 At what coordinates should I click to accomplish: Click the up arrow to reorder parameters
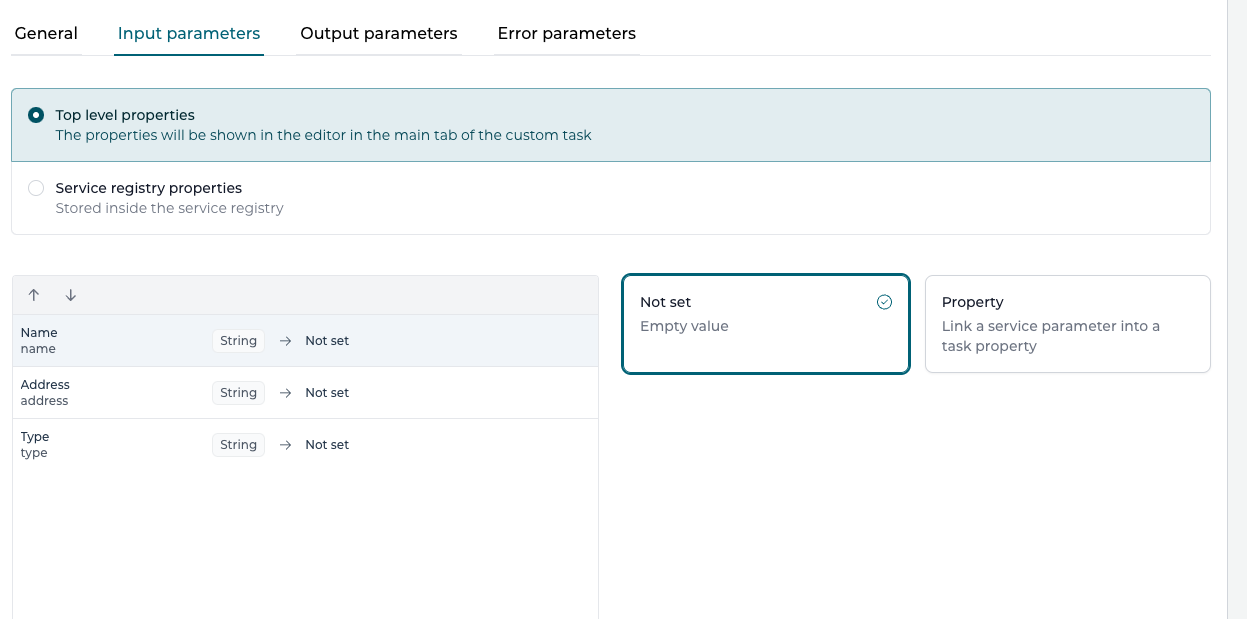[33, 295]
